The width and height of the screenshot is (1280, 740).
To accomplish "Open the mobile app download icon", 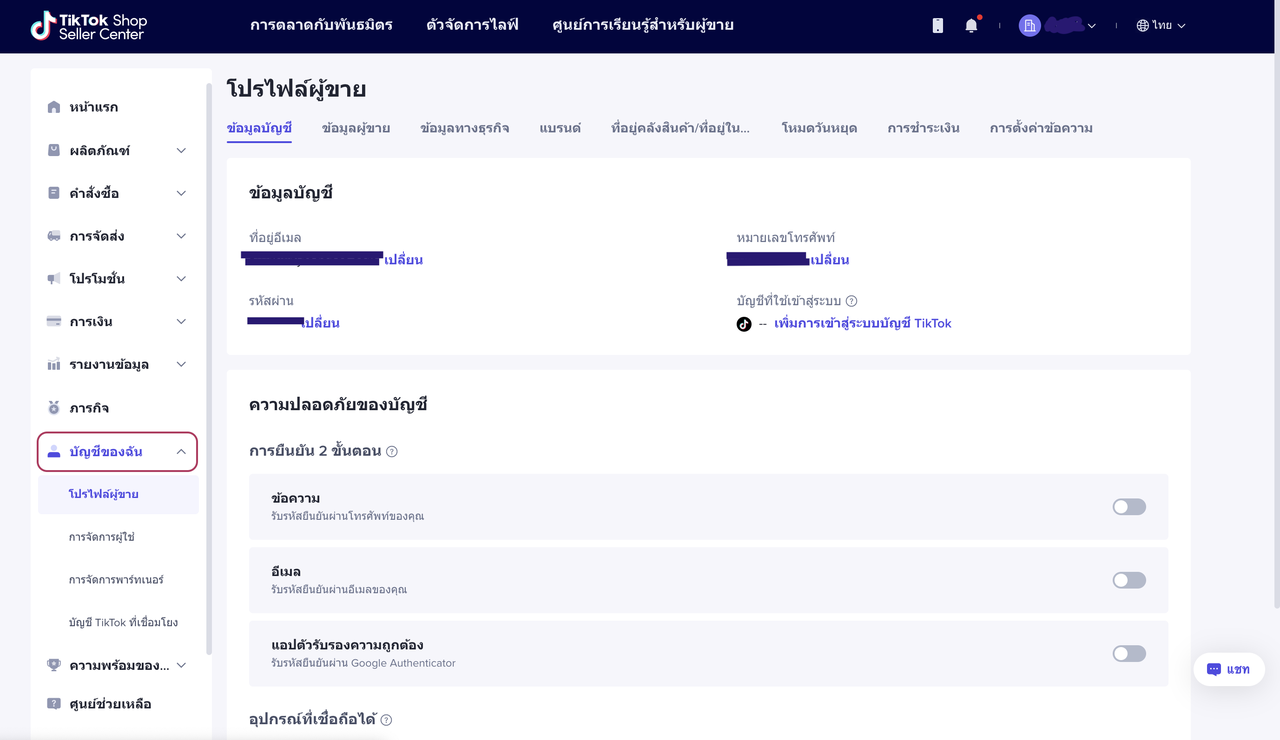I will [937, 26].
